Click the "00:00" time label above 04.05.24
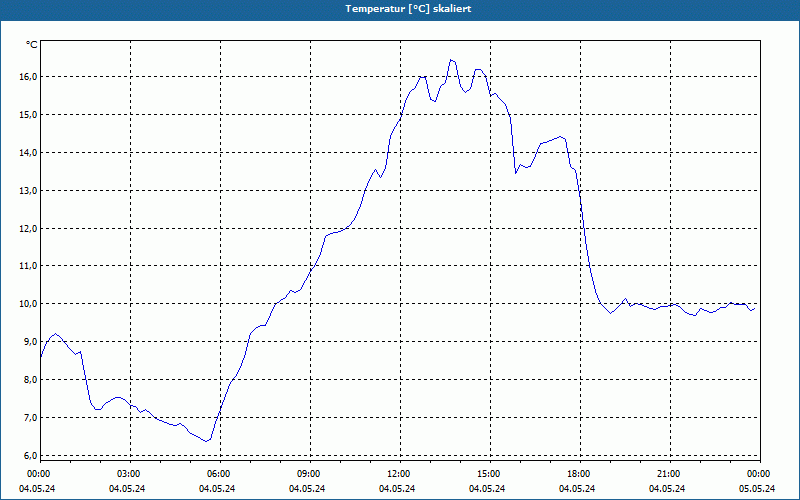 (x=37, y=474)
